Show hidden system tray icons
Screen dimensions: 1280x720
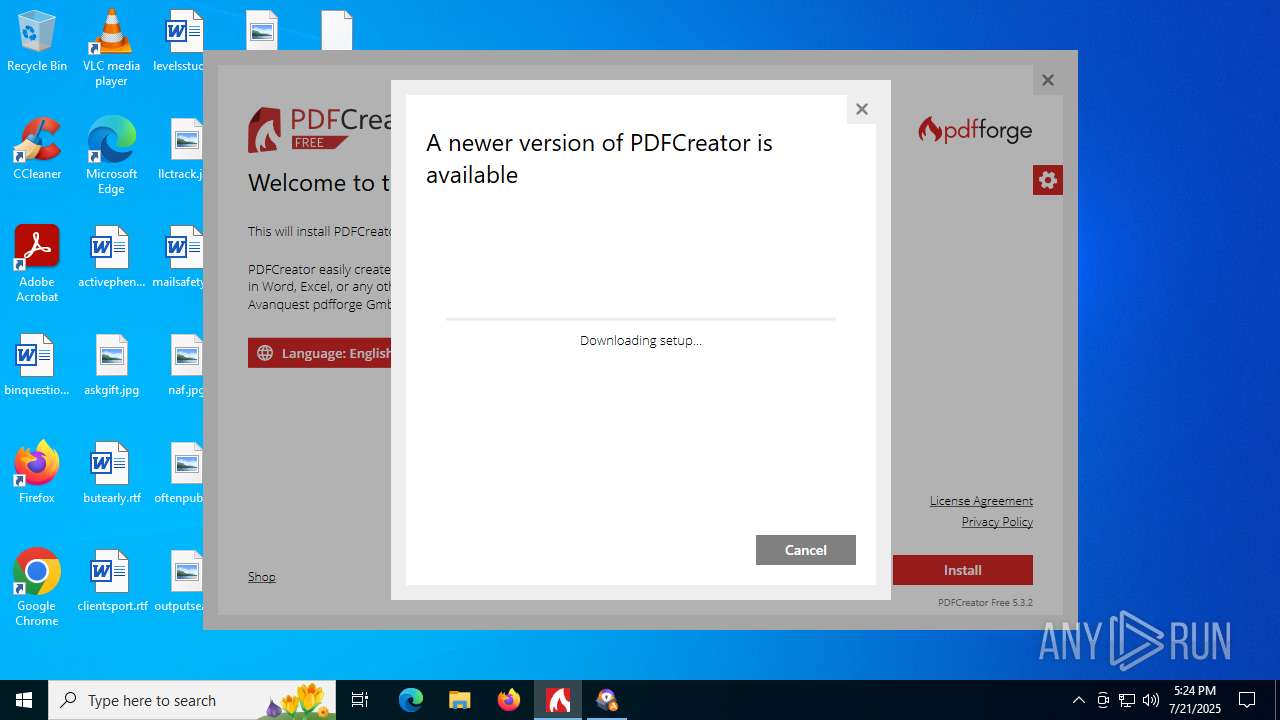[1078, 700]
